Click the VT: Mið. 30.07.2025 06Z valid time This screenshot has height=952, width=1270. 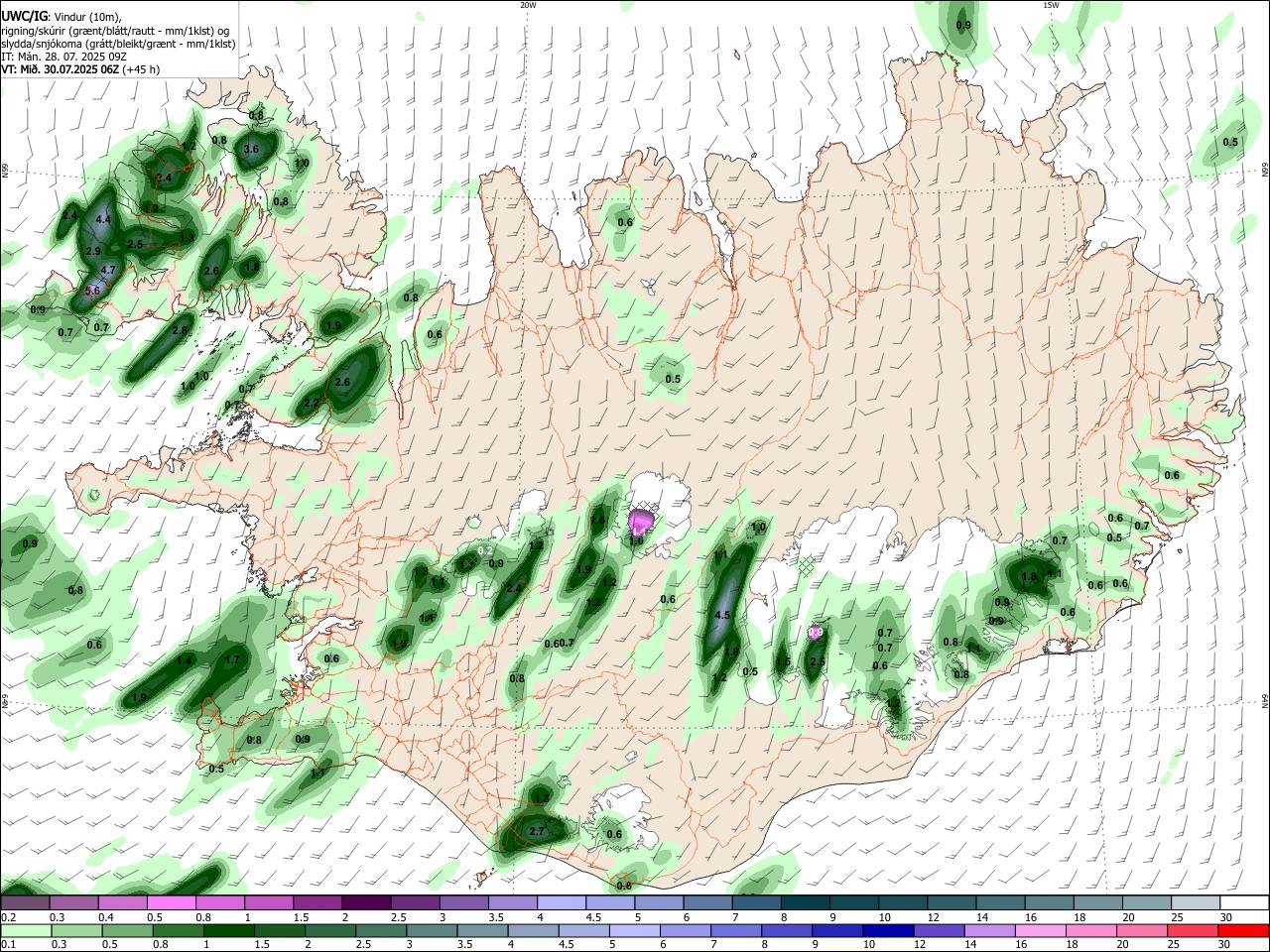click(x=80, y=69)
